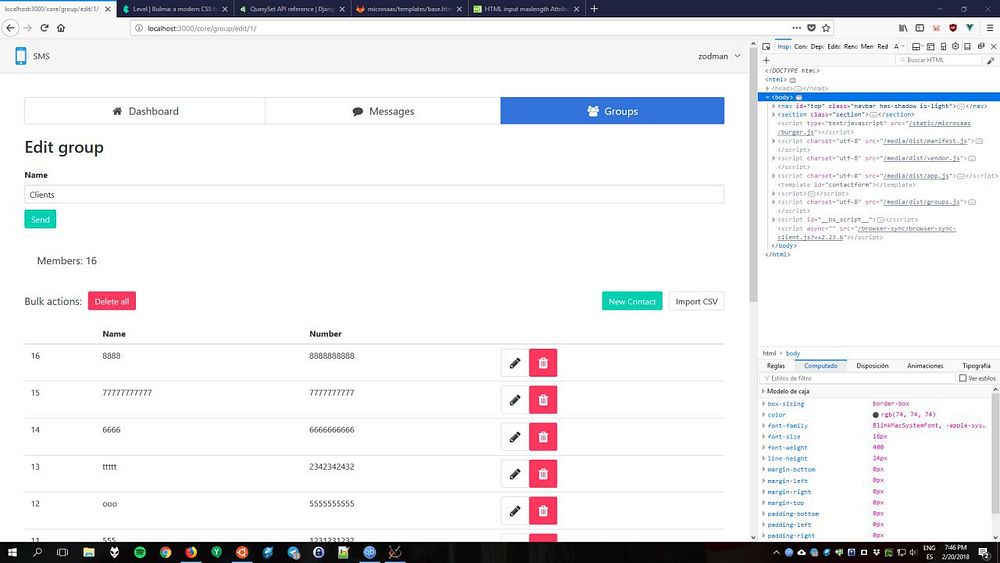
Task: Expand the section element in the inspector
Action: pyautogui.click(x=774, y=115)
